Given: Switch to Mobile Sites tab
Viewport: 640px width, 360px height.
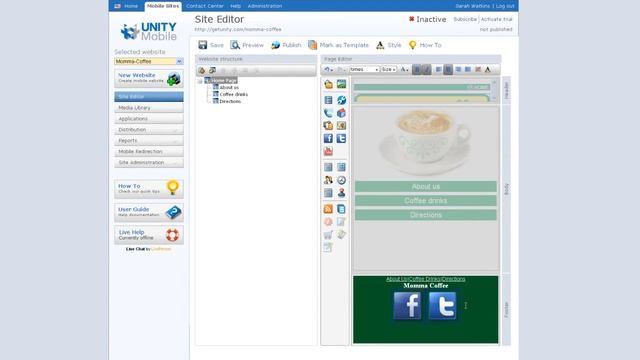Looking at the screenshot, I should pyautogui.click(x=163, y=6).
